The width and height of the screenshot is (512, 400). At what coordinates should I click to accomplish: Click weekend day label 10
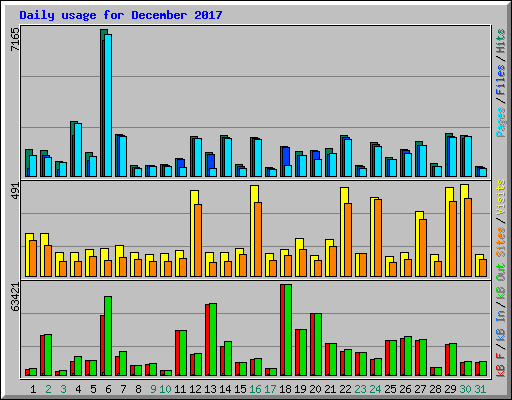tap(165, 389)
